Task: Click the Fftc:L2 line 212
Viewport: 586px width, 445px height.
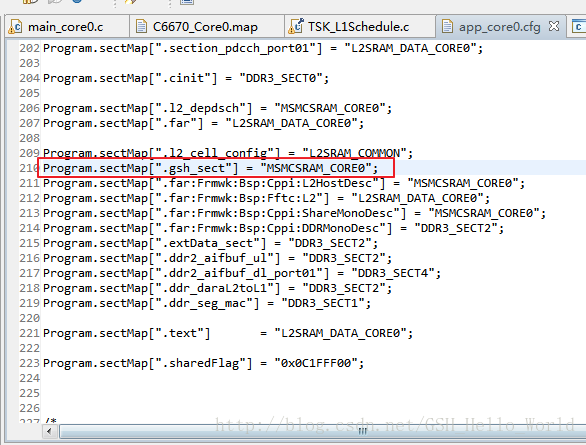Action: point(266,198)
